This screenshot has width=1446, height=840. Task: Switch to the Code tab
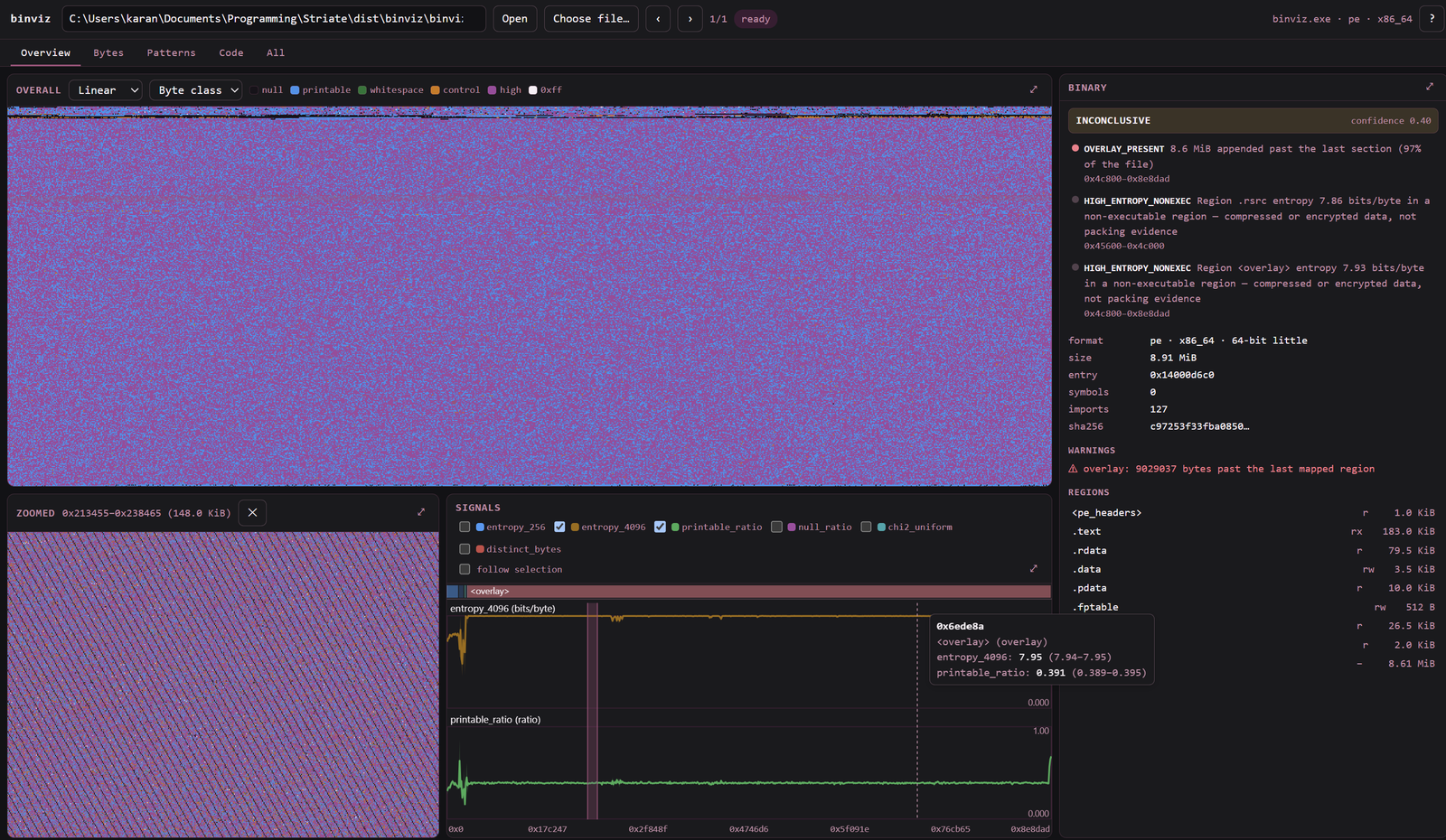[231, 53]
